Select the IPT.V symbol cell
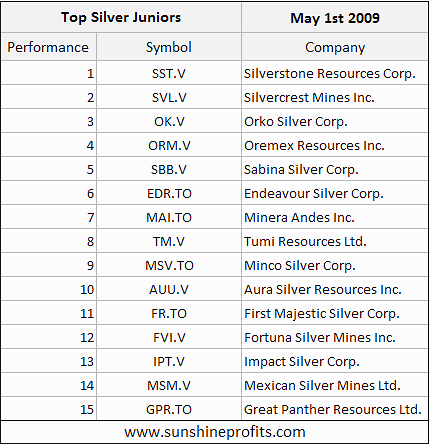Viewport: 430px width, 444px height. tap(169, 361)
